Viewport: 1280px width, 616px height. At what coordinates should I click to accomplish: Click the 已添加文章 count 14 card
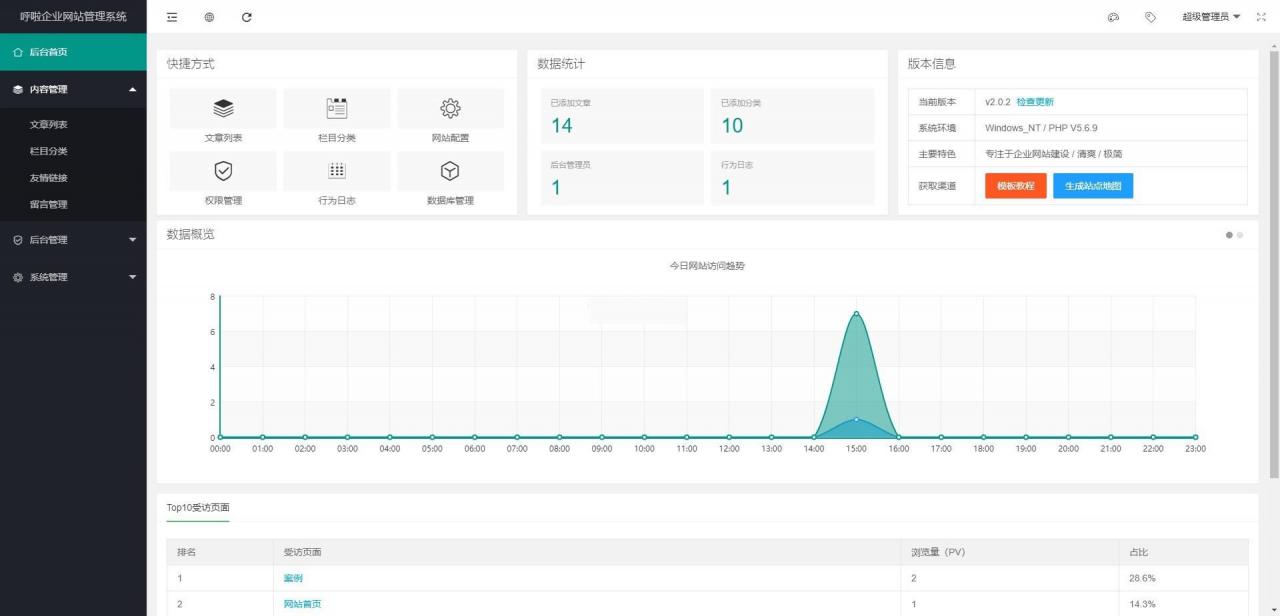tap(622, 116)
